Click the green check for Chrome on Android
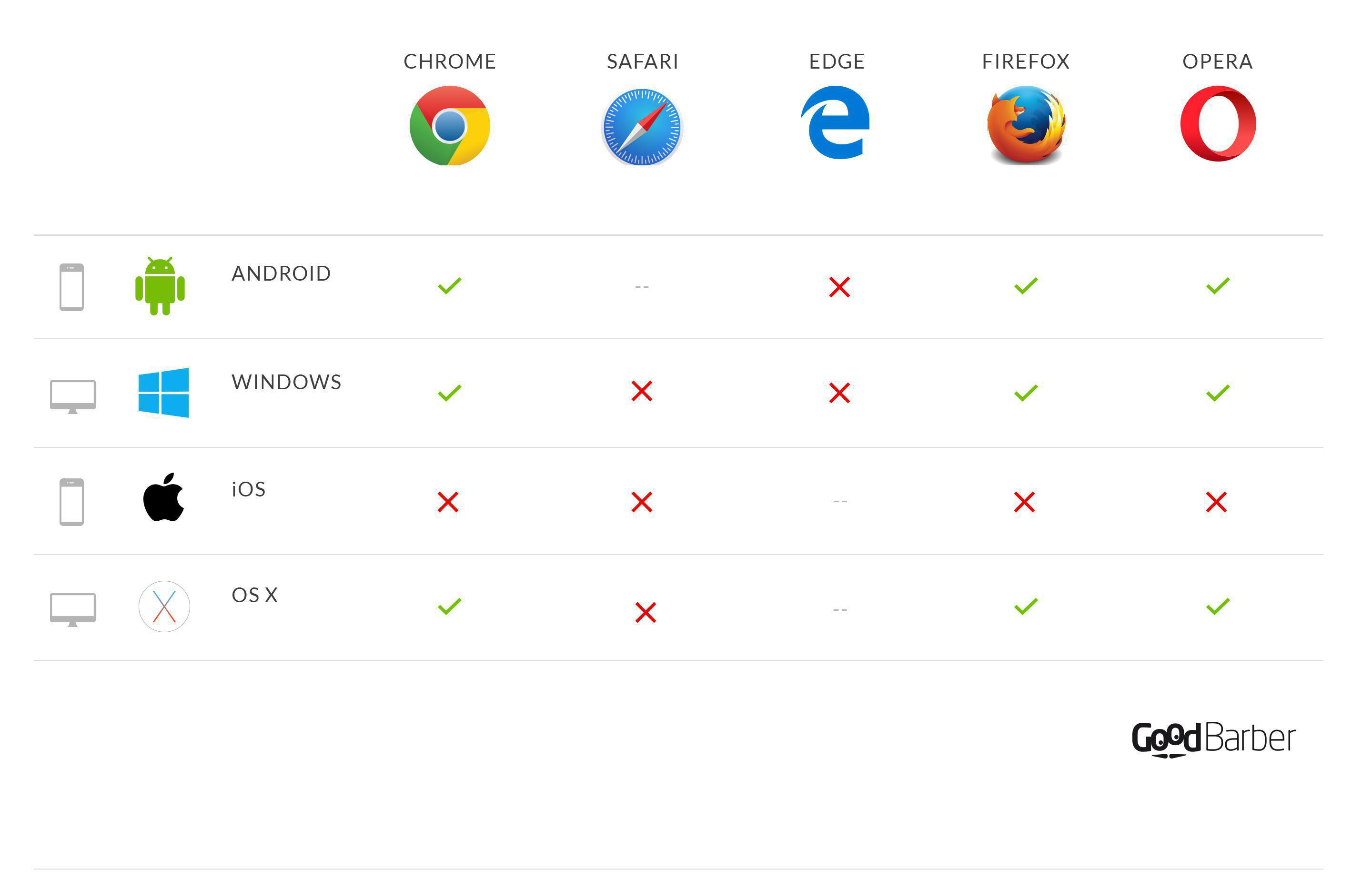1372x880 pixels. 450,285
